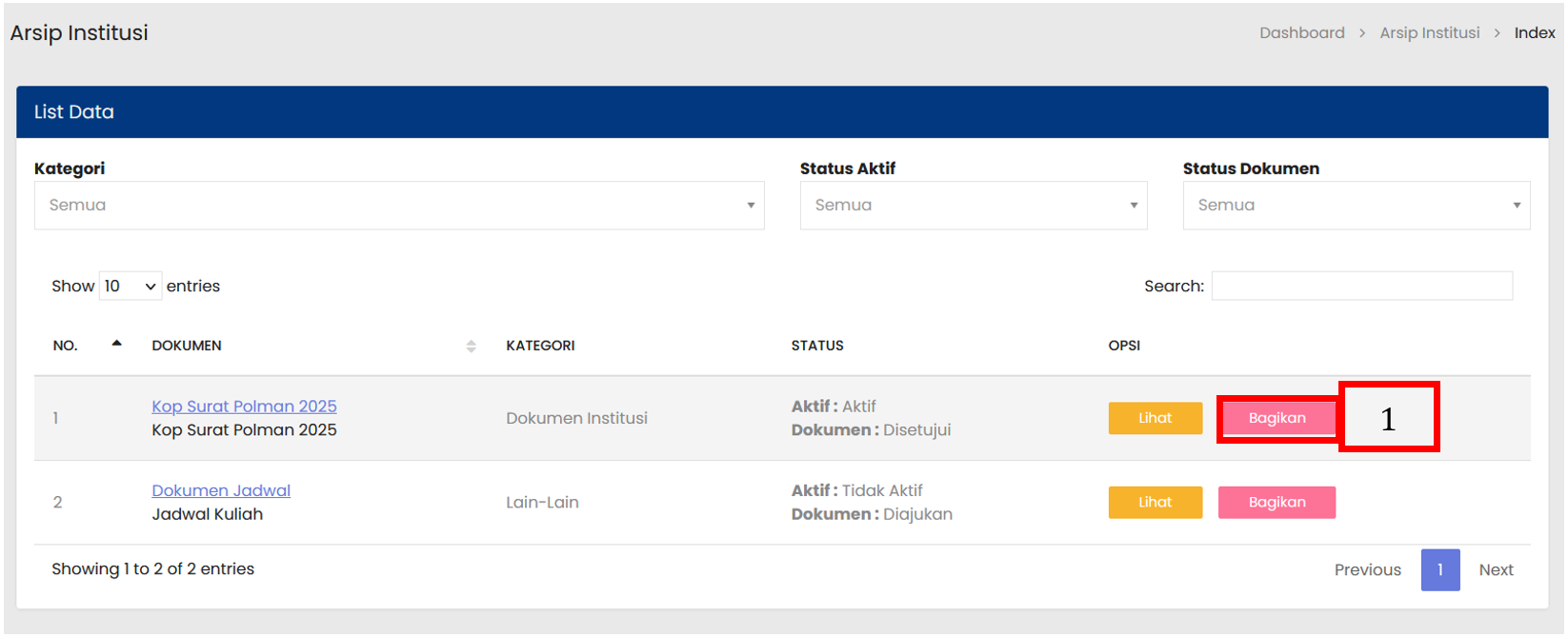Screen dimensions: 1568x636
Task: Click the Search input field
Action: point(1361,287)
